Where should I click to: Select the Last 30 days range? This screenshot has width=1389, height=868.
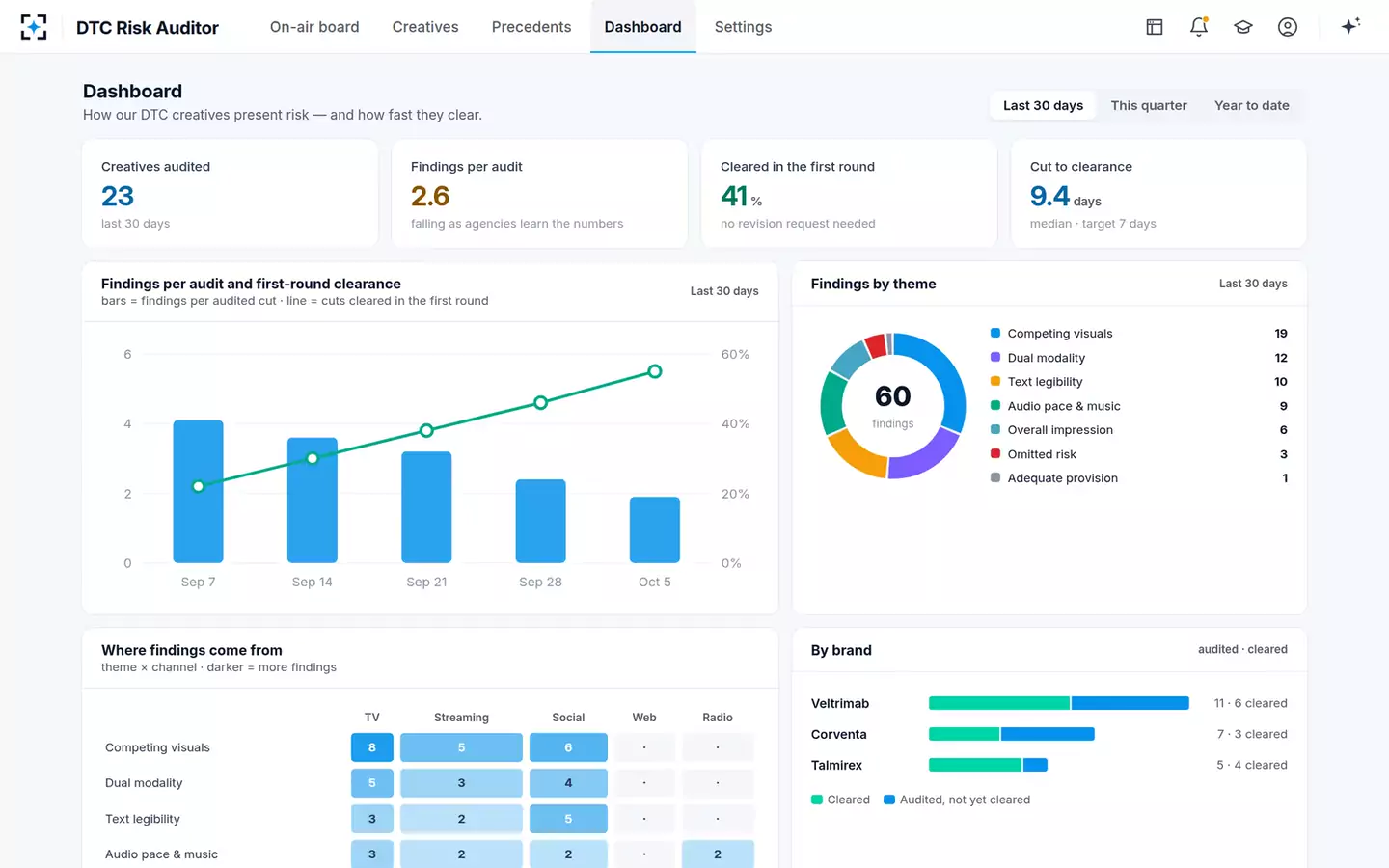click(1043, 106)
